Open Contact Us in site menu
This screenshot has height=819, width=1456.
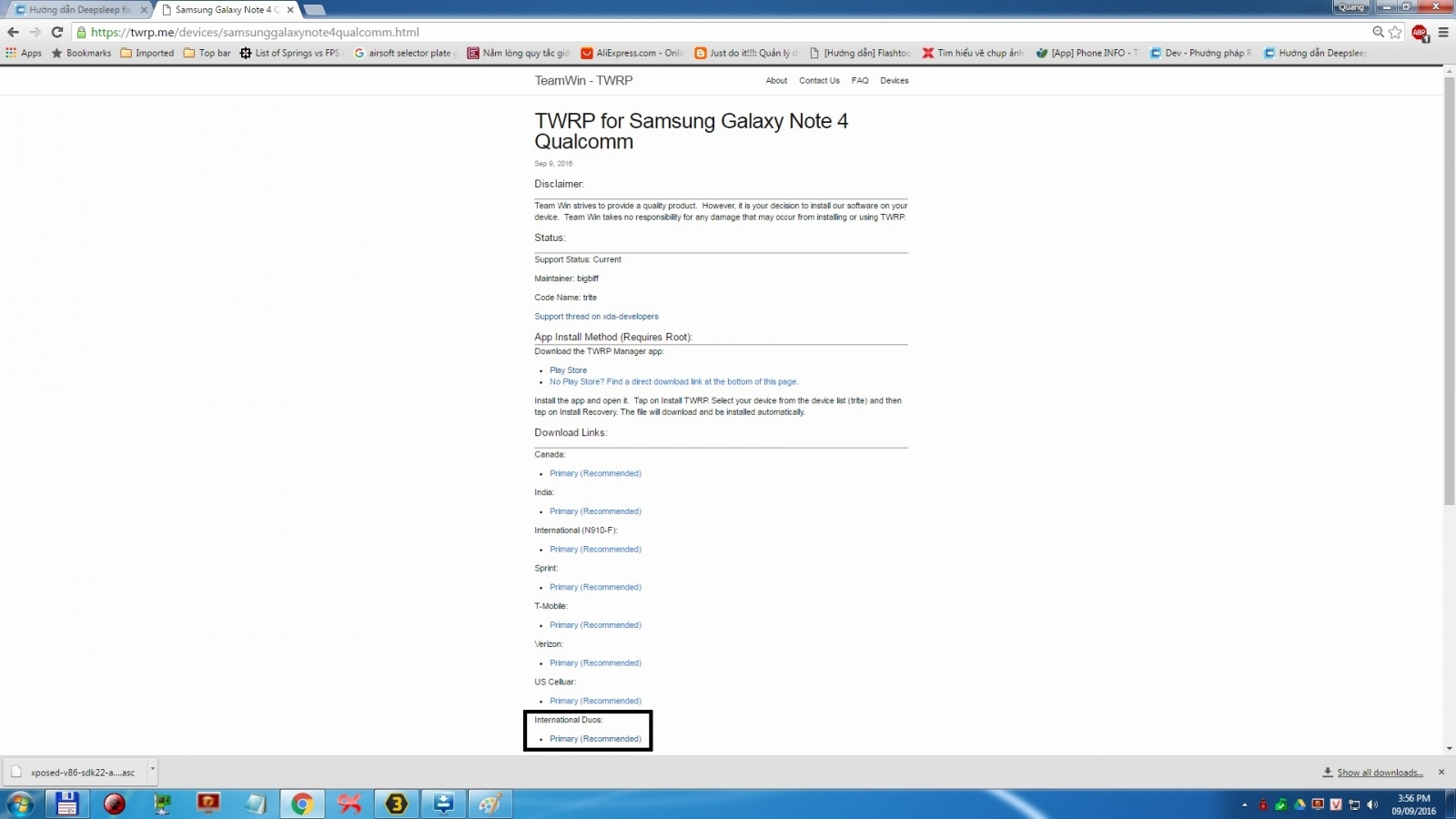tap(819, 81)
